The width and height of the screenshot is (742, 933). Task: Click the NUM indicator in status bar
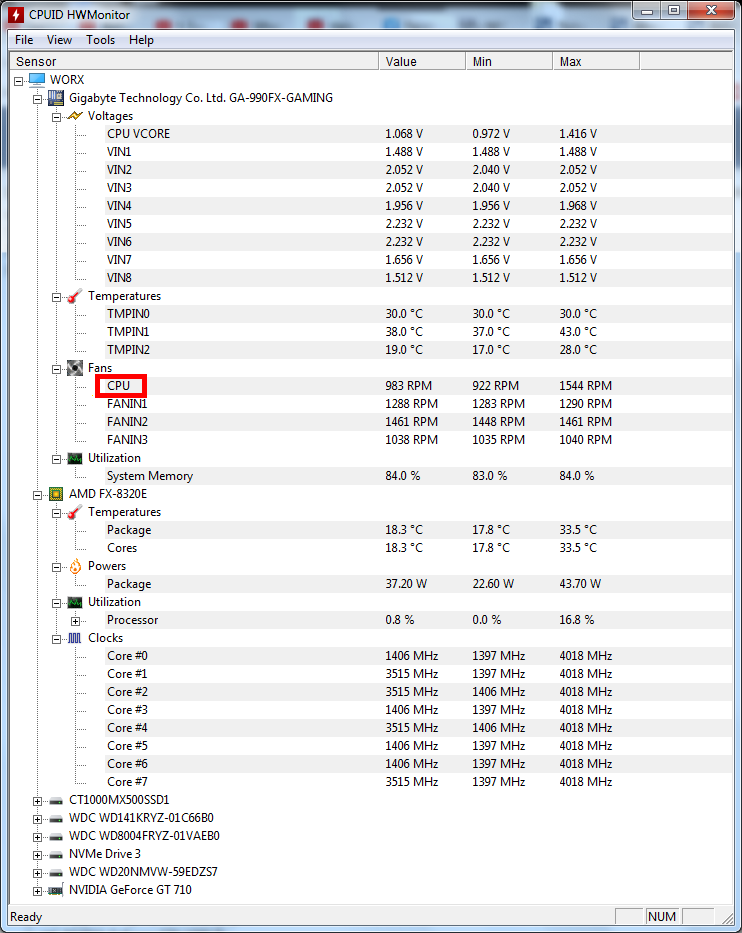tap(662, 916)
